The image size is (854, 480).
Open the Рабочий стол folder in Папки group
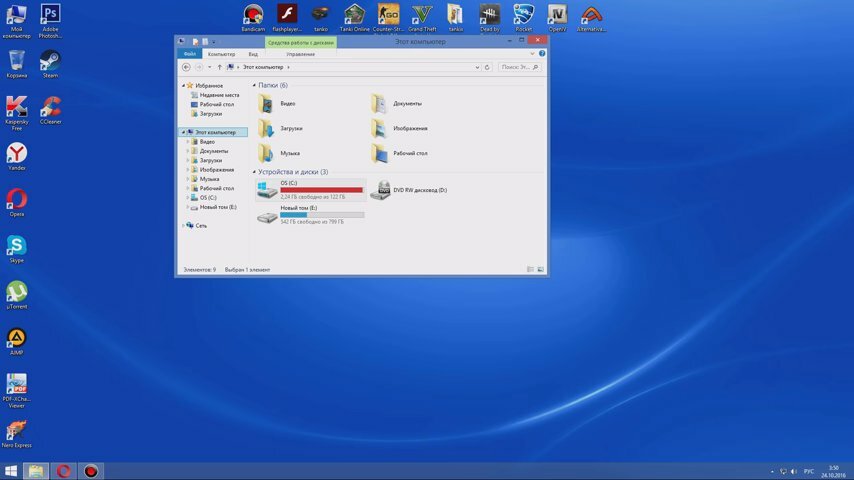[x=399, y=154]
